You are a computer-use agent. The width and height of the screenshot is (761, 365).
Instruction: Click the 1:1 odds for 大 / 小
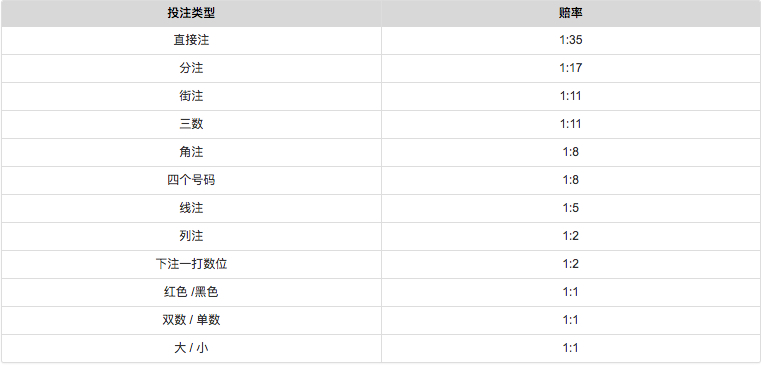[571, 348]
